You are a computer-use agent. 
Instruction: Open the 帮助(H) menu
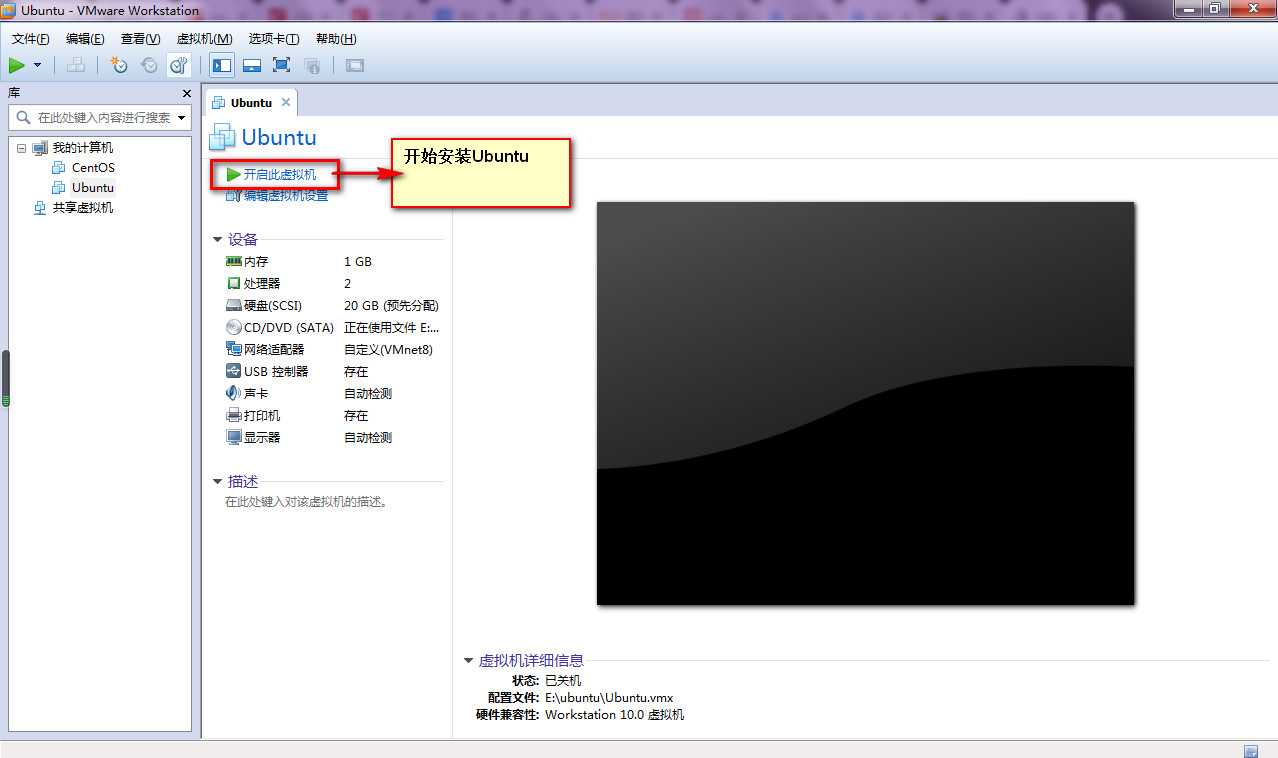[336, 39]
